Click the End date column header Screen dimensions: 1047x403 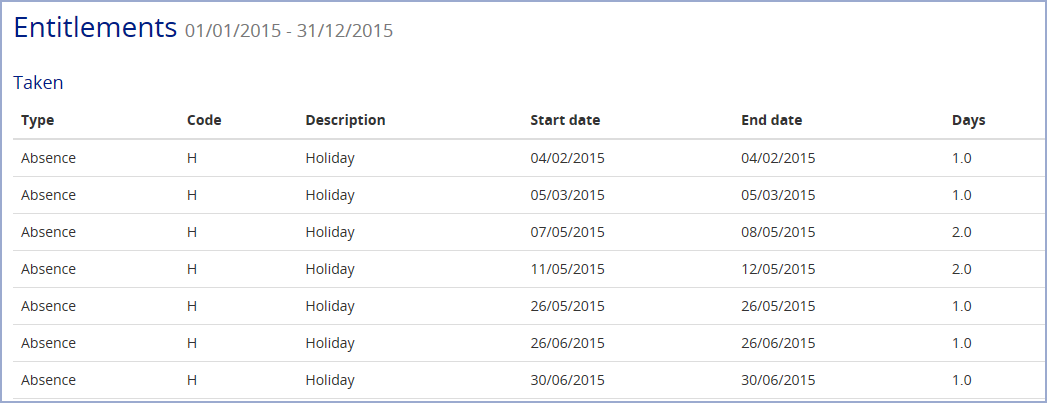point(771,120)
